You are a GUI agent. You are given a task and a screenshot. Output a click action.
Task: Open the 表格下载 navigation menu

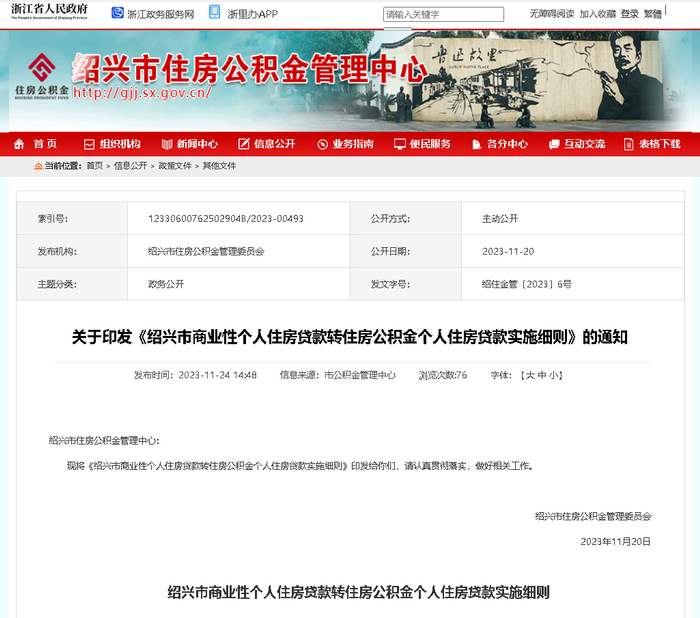(660, 144)
